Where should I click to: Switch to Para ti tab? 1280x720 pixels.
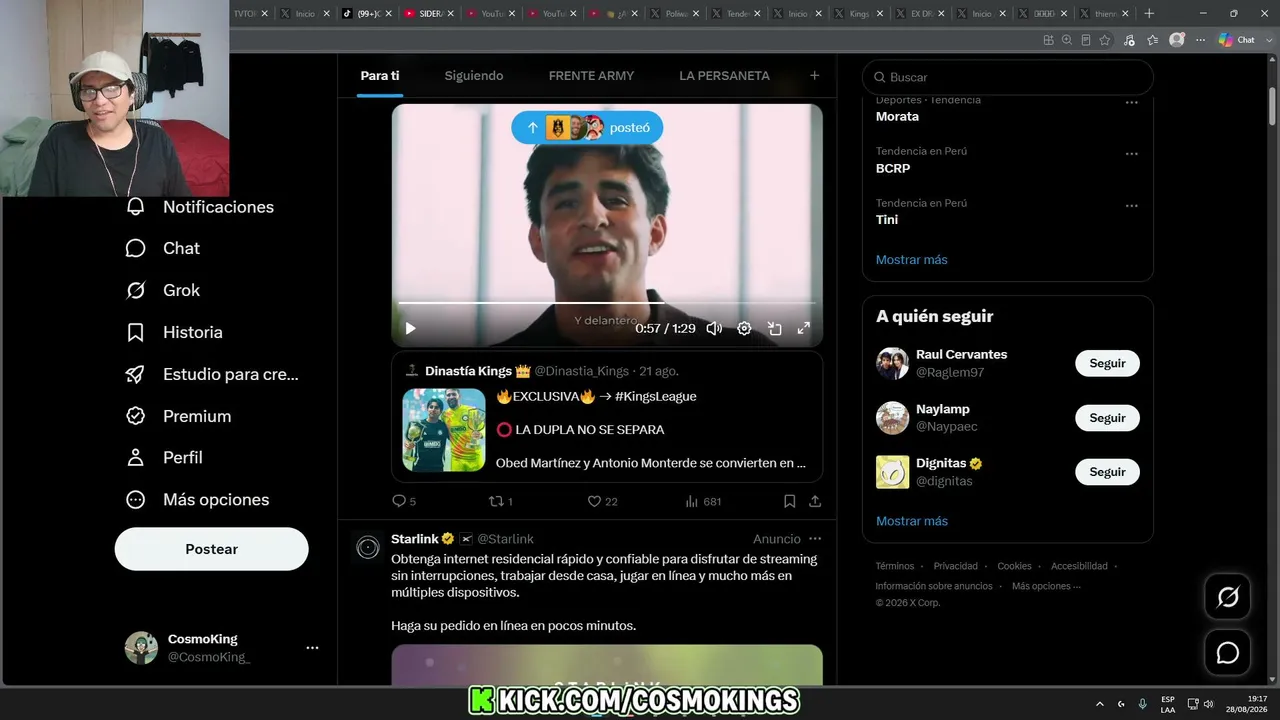click(380, 76)
